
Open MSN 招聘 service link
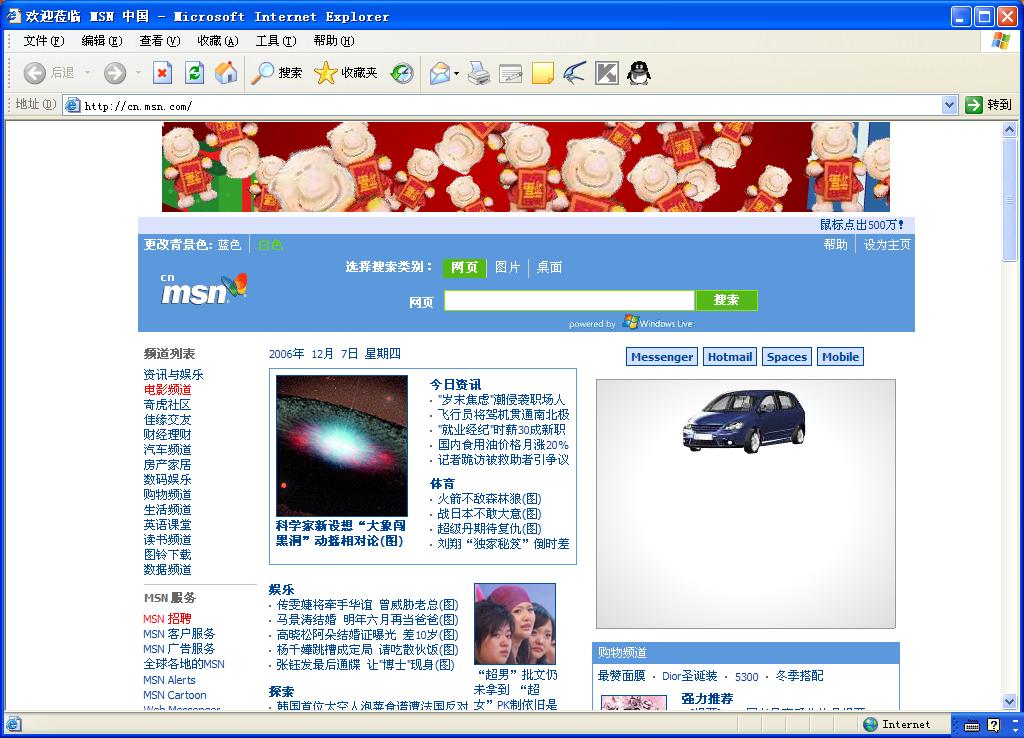(x=167, y=618)
